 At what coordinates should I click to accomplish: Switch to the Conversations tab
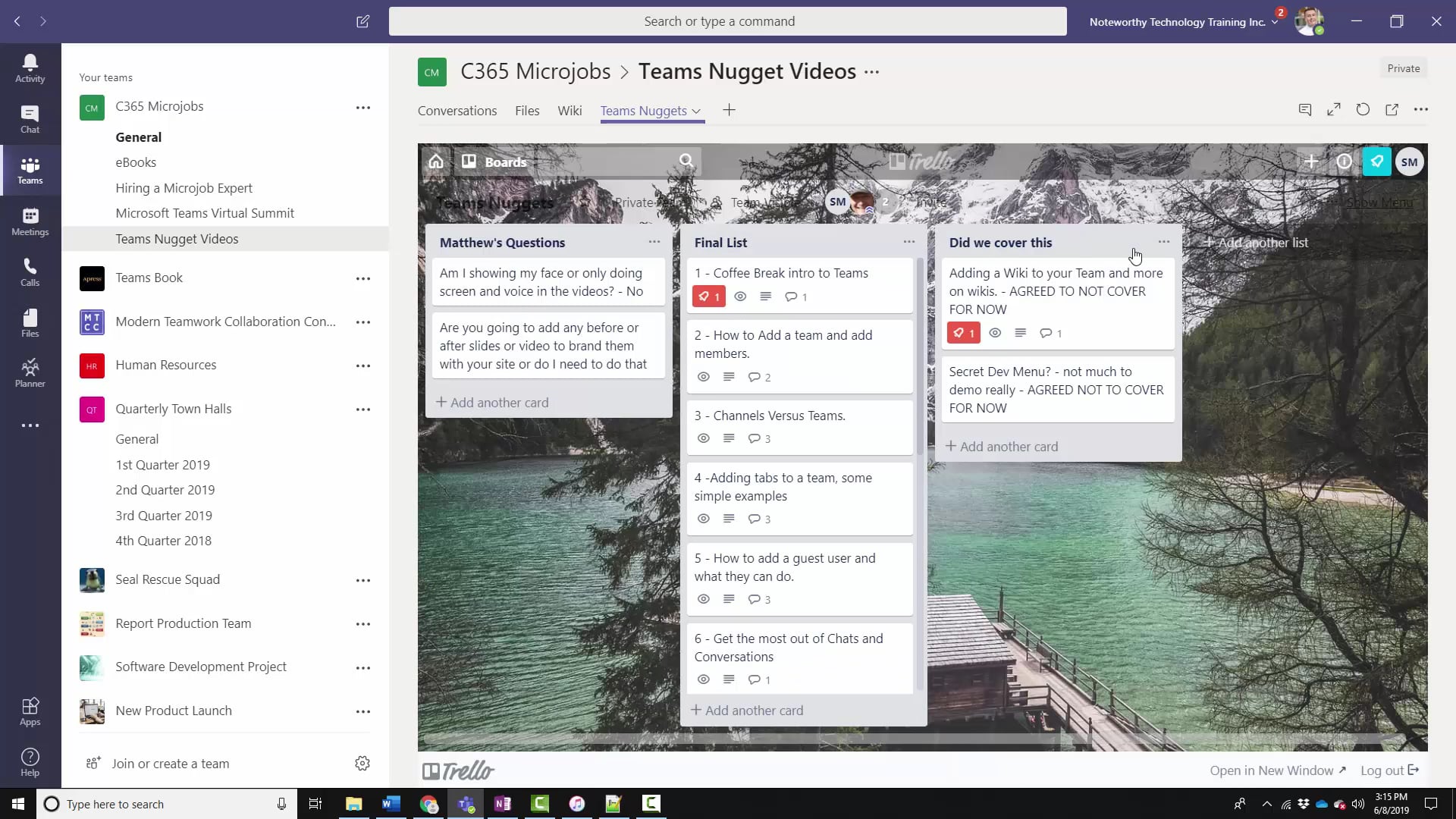tap(457, 111)
